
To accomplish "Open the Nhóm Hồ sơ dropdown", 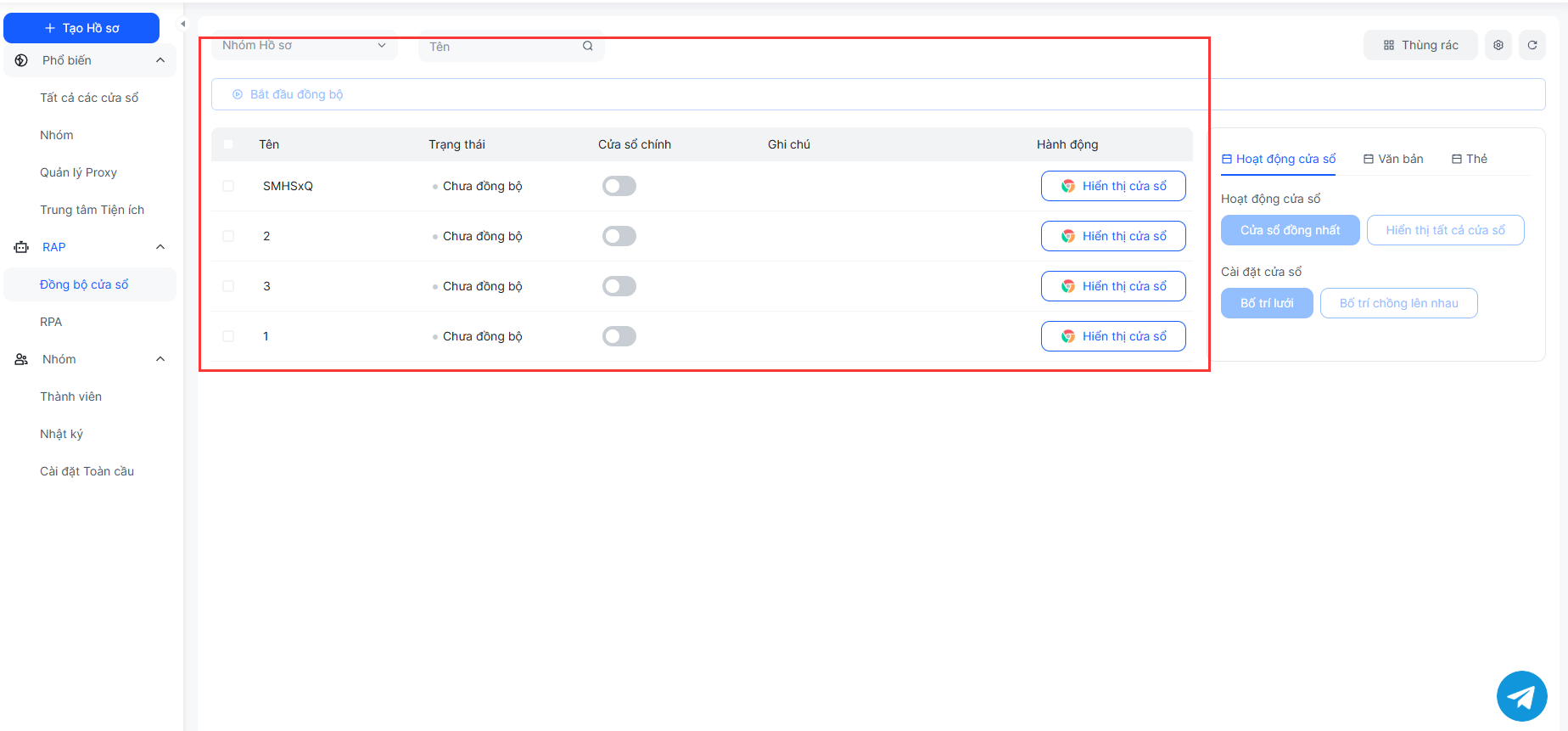I will tap(304, 46).
